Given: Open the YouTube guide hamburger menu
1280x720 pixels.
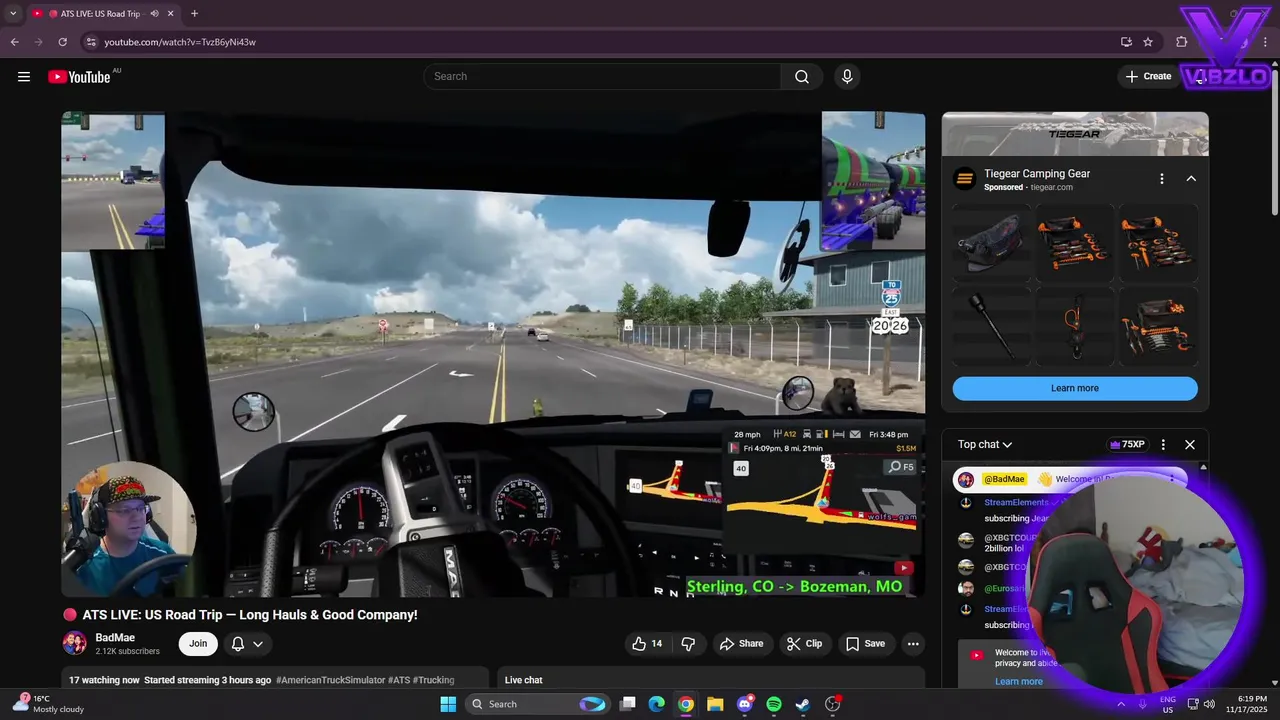Looking at the screenshot, I should [24, 77].
